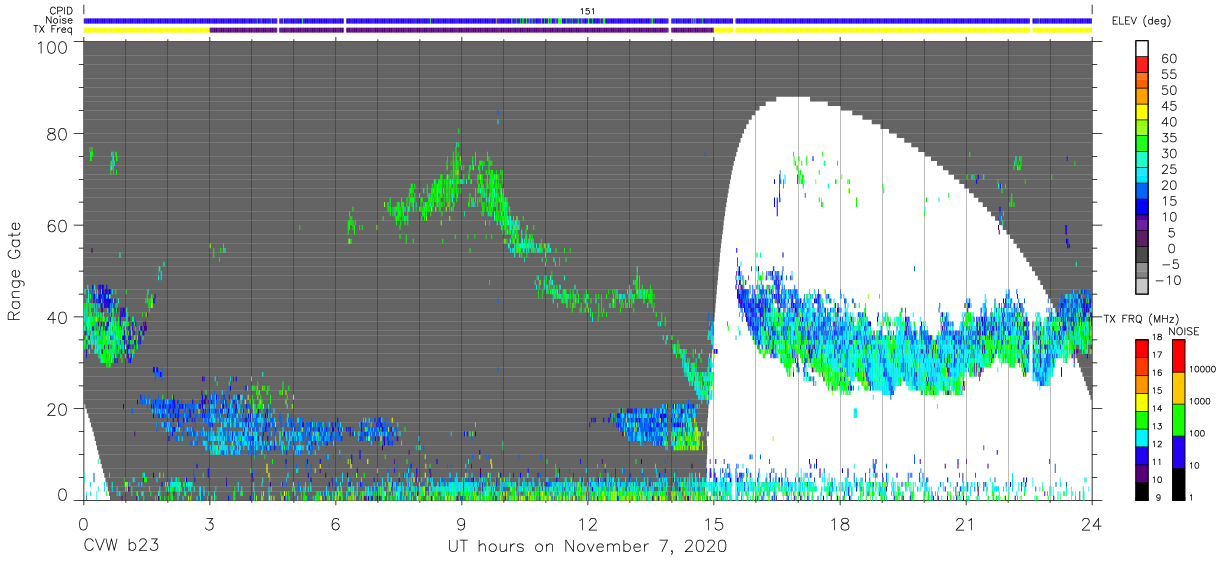Click the '30' label on ELEV color bar
The height and width of the screenshot is (567, 1228).
pyautogui.click(x=1170, y=153)
